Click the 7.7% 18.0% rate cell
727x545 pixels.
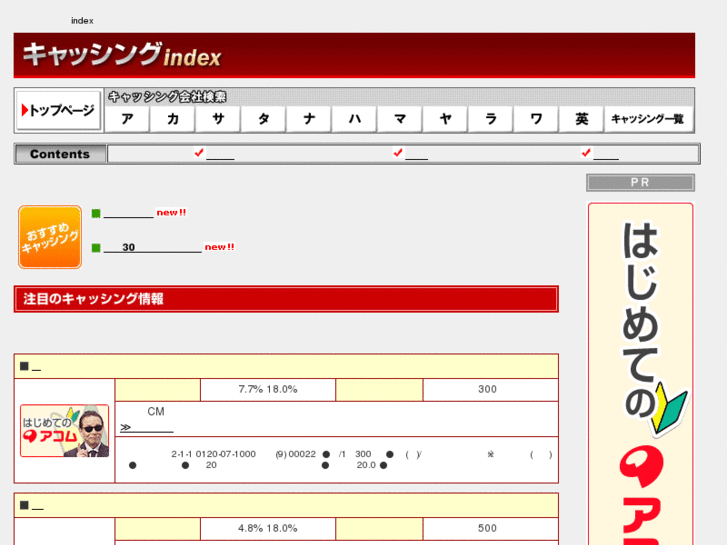[268, 389]
